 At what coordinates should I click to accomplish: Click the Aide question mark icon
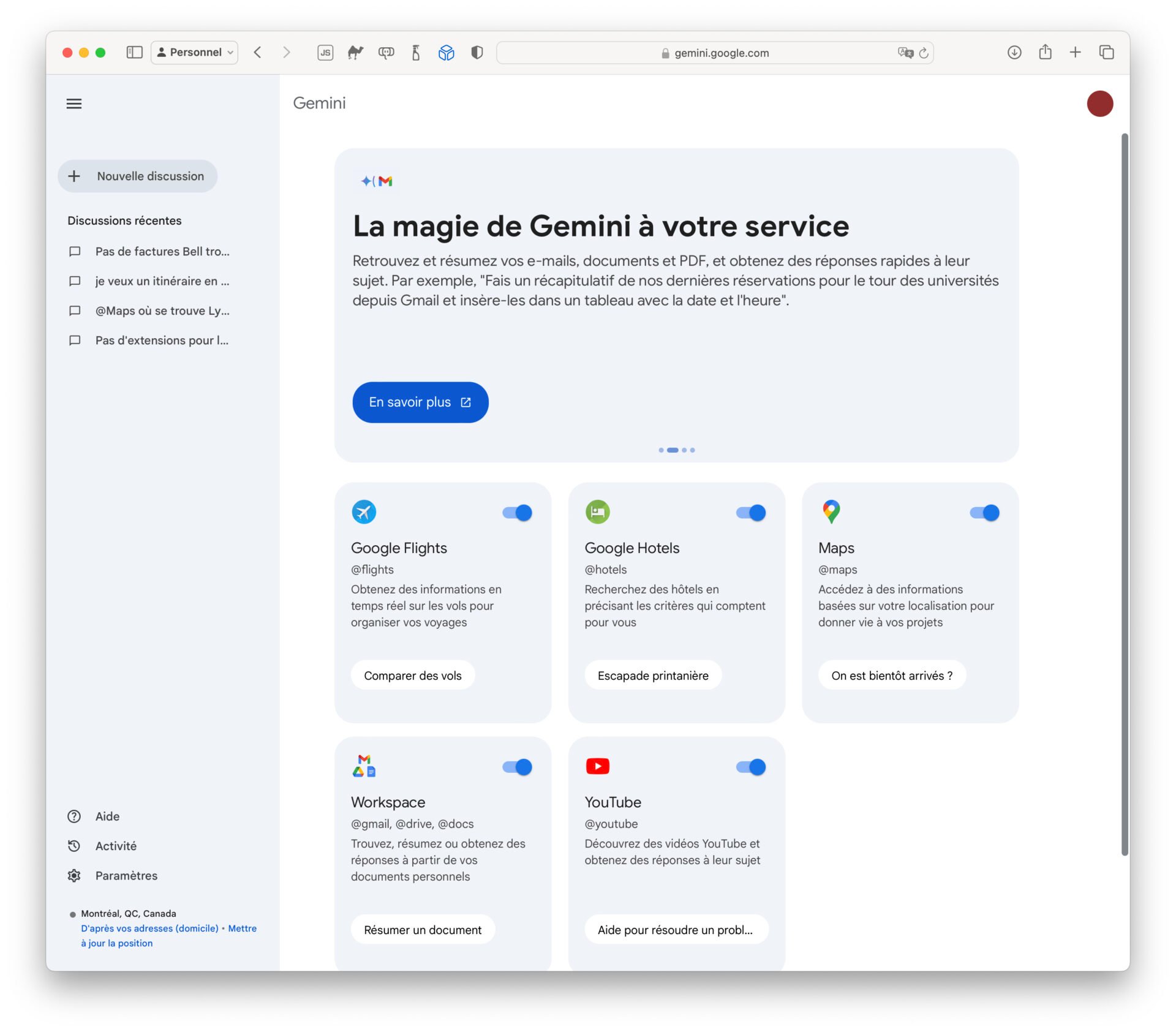[74, 816]
